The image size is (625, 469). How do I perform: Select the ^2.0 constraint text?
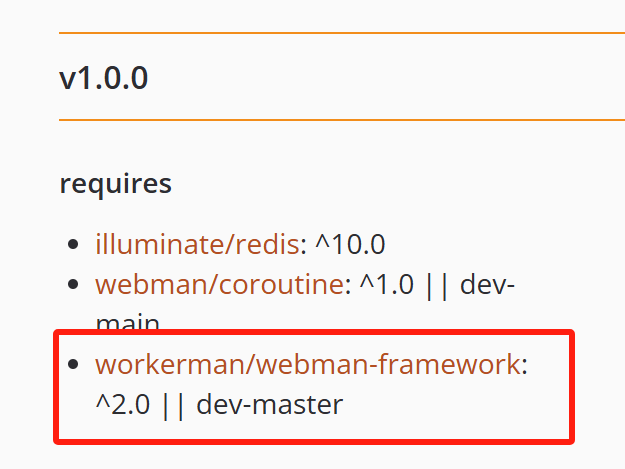pyautogui.click(x=123, y=404)
